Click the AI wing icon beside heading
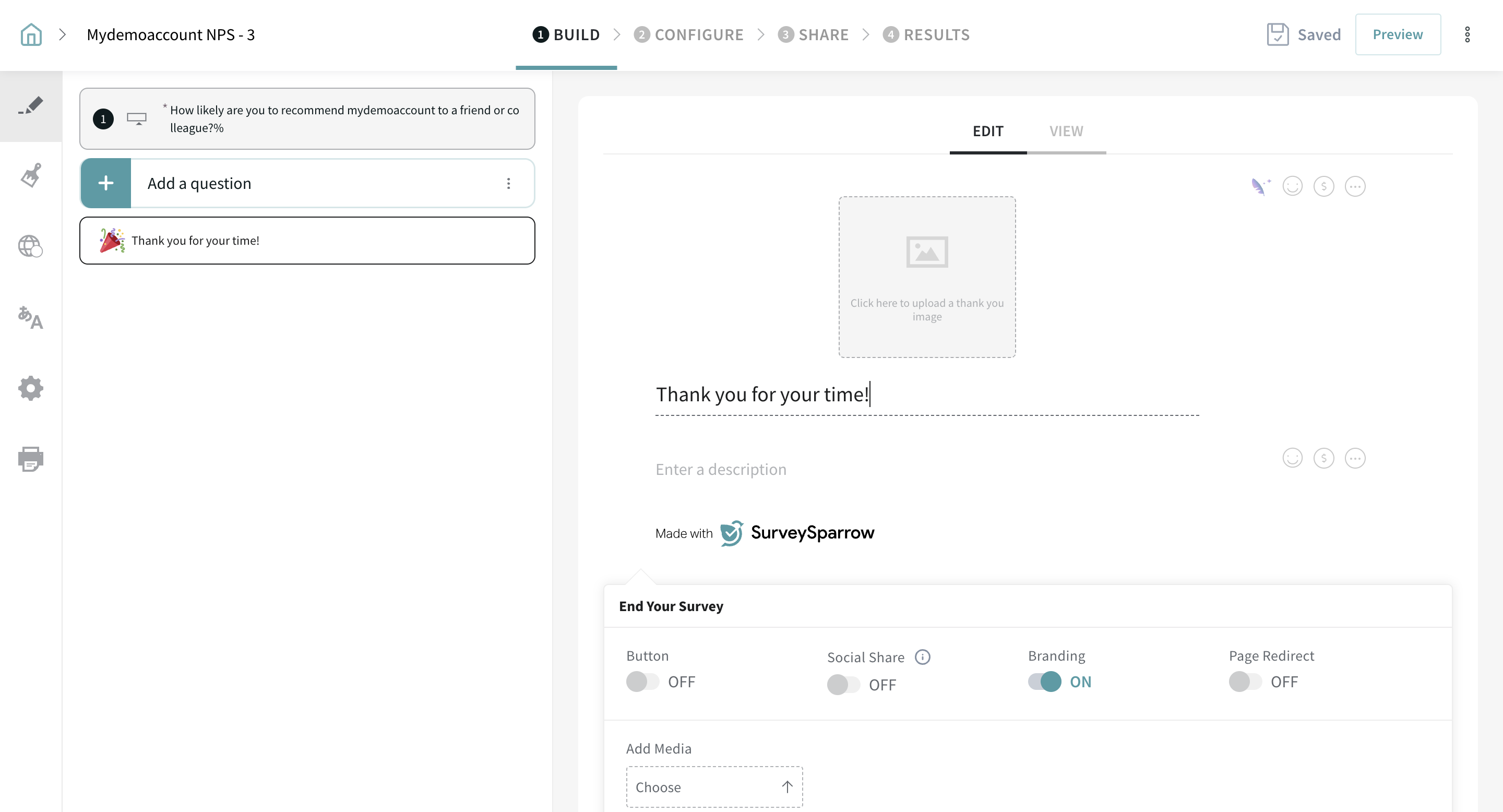Image resolution: width=1503 pixels, height=812 pixels. 1260,186
